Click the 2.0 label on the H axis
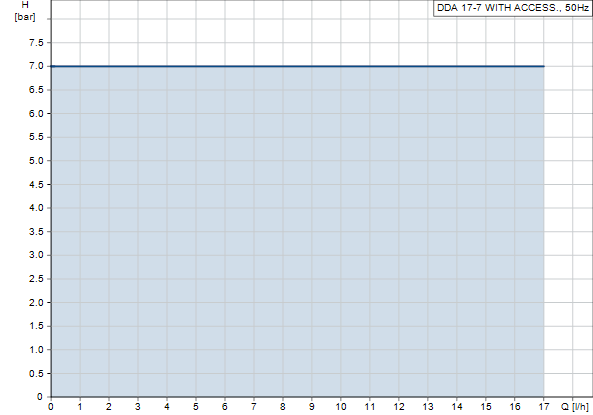The width and height of the screenshot is (593, 415). (36, 303)
